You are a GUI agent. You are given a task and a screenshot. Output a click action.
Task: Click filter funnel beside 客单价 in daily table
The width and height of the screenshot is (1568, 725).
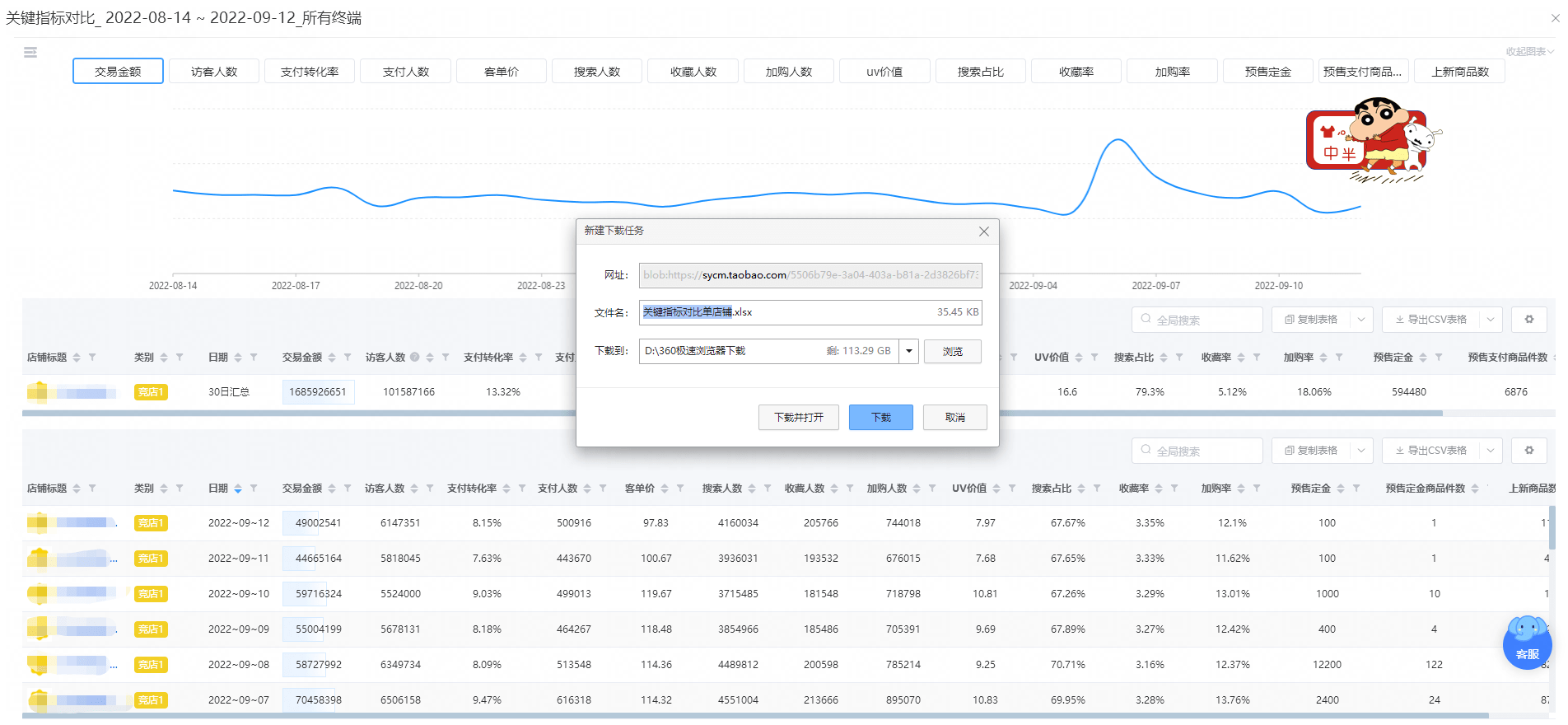(x=680, y=489)
